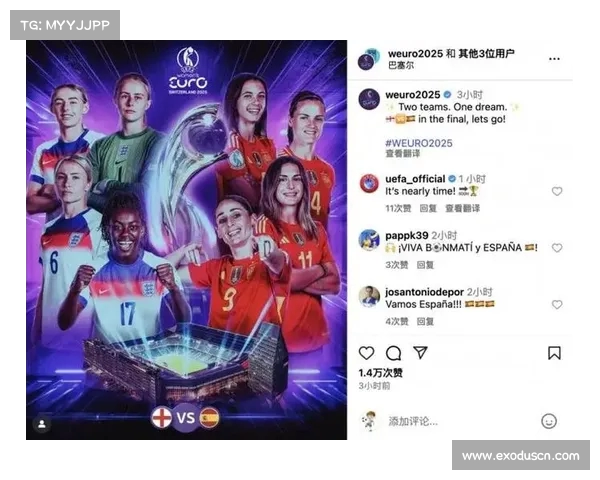Image resolution: width=600 pixels, height=480 pixels.
Task: Reply to pappk39's comment via 回复
Action: (425, 265)
